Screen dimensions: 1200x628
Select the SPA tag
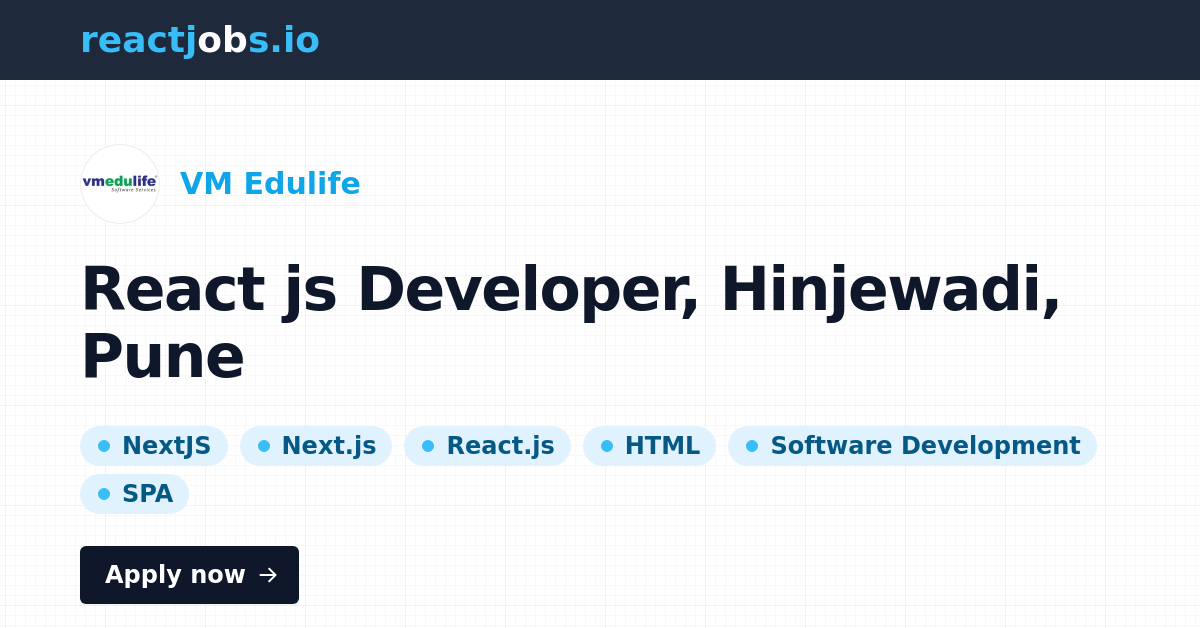[134, 494]
